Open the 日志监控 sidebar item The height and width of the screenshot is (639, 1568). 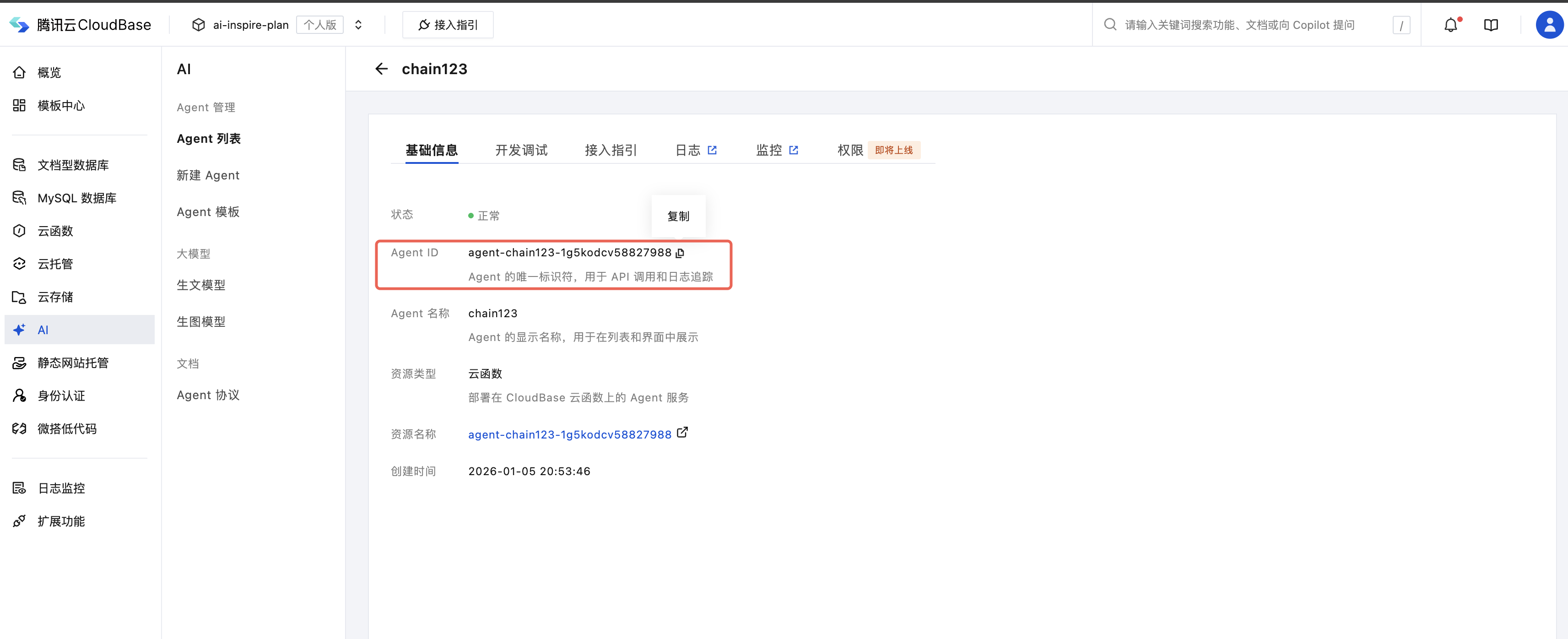click(x=61, y=488)
